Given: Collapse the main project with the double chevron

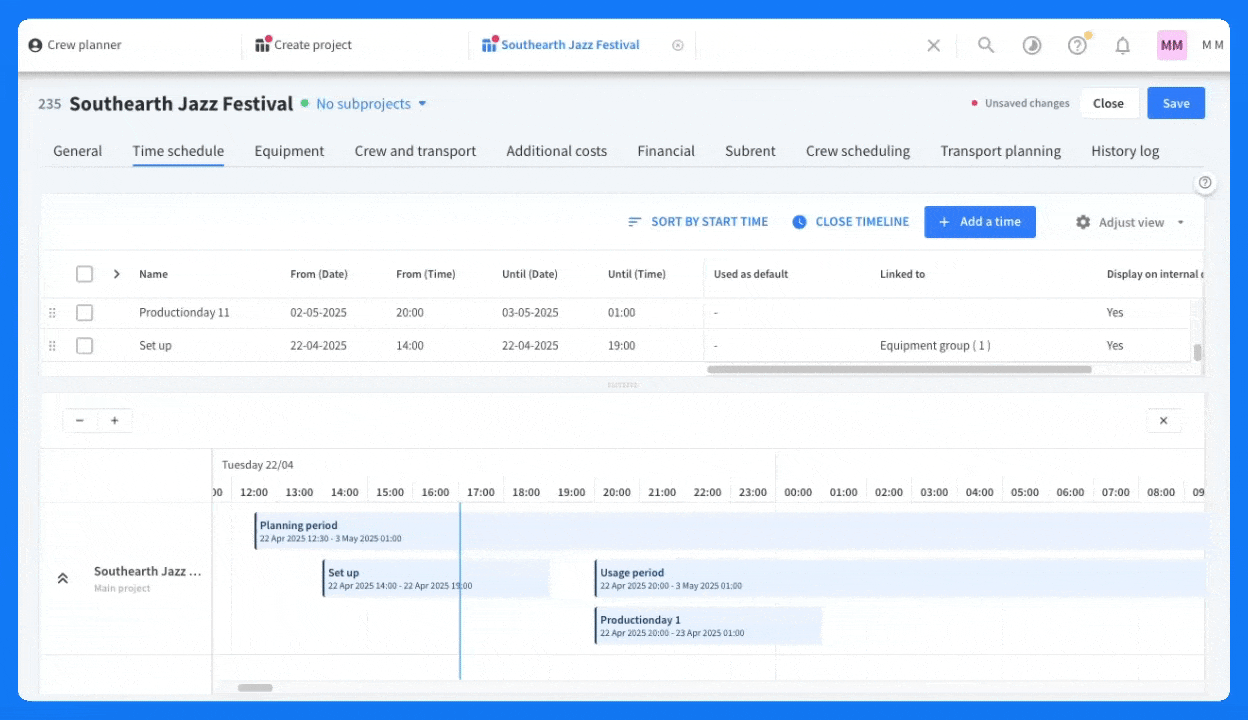Looking at the screenshot, I should tap(63, 578).
